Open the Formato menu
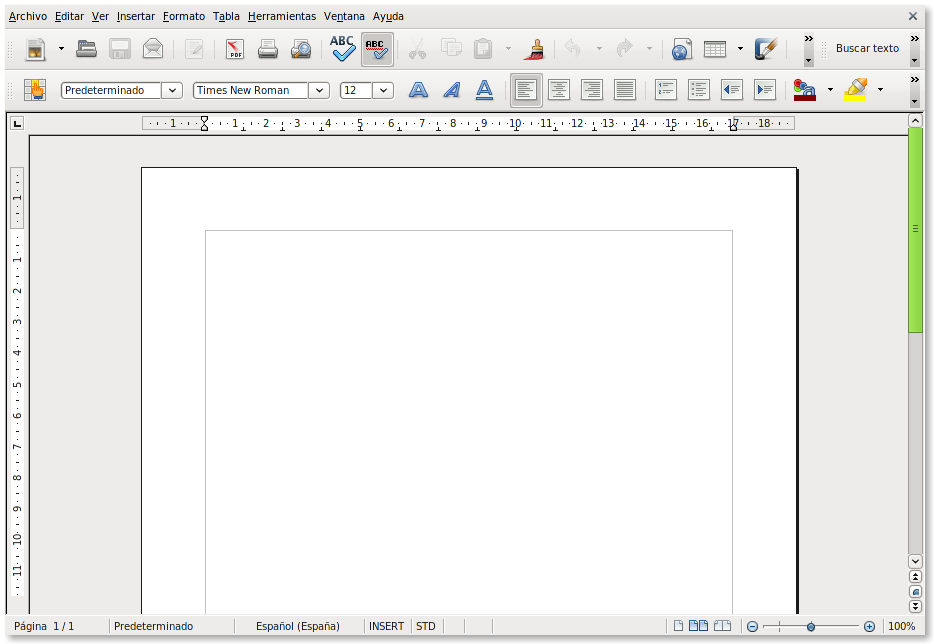 [184, 16]
